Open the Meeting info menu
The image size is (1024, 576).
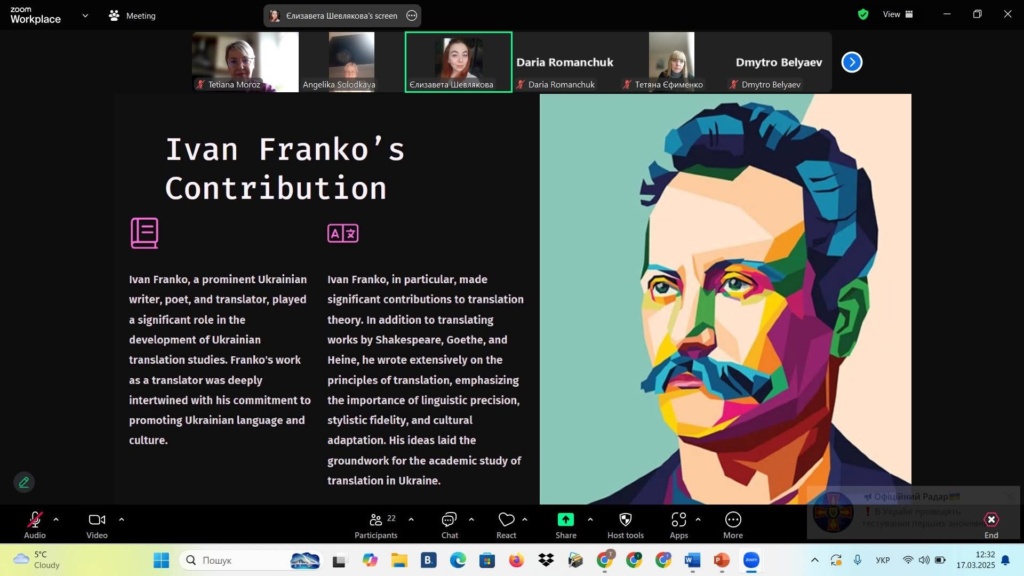click(133, 16)
